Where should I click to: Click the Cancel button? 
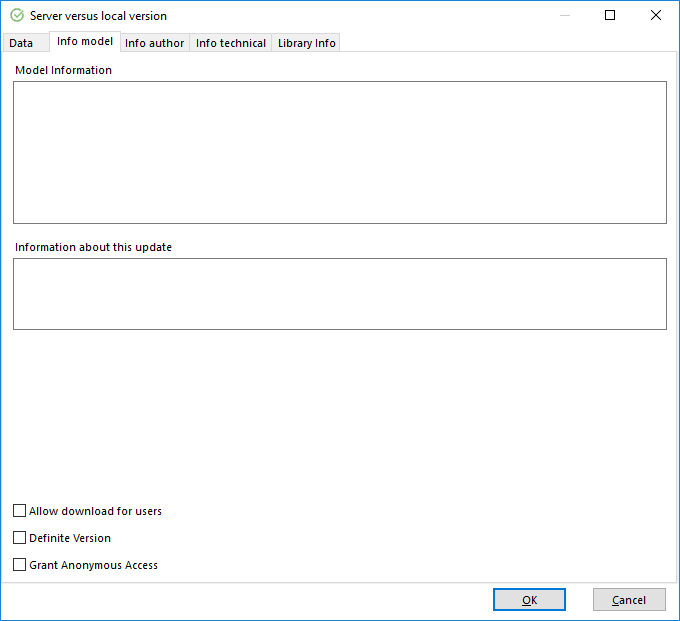[x=629, y=600]
